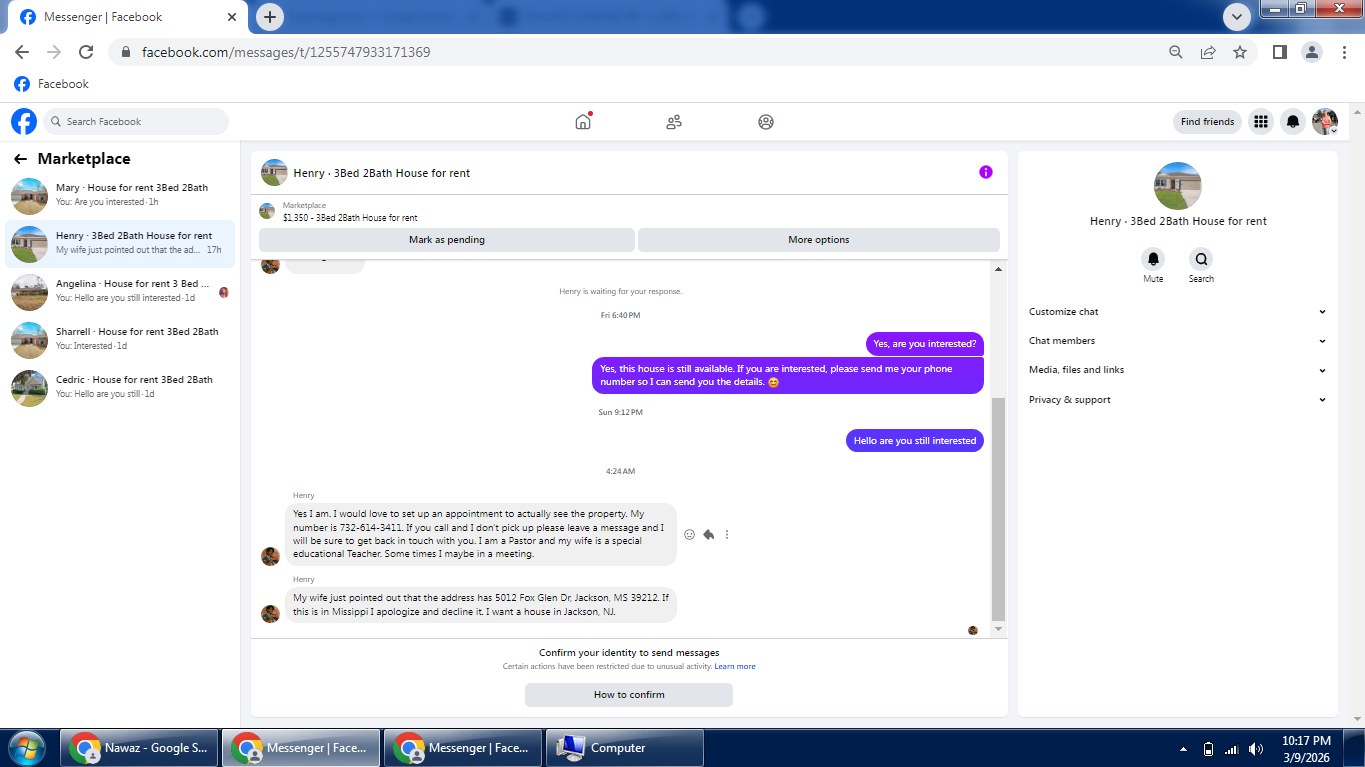
Task: Mute this conversation with the bell icon
Action: pos(1153,259)
